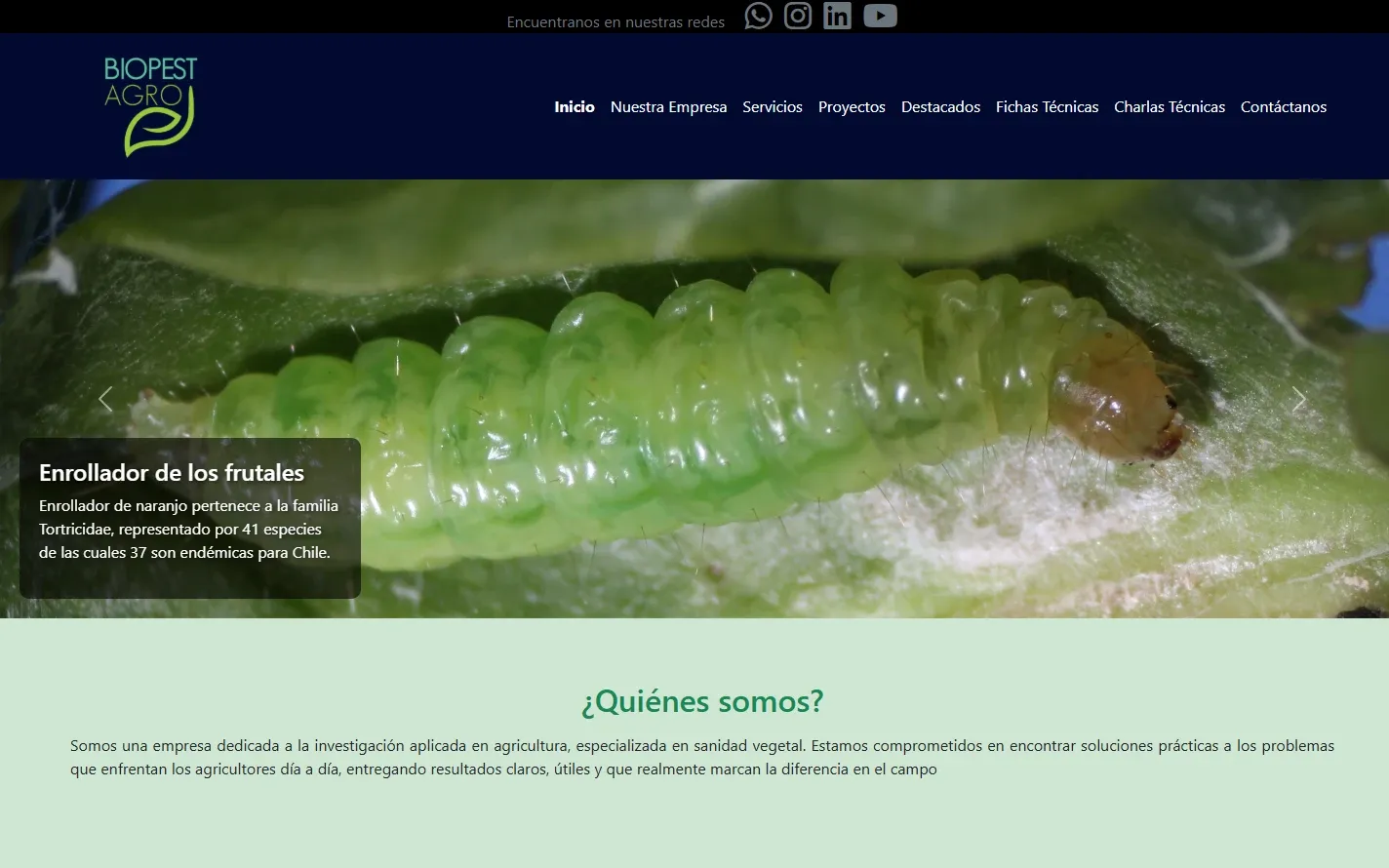Open the WhatsApp icon link
1389x868 pixels.
[x=758, y=16]
